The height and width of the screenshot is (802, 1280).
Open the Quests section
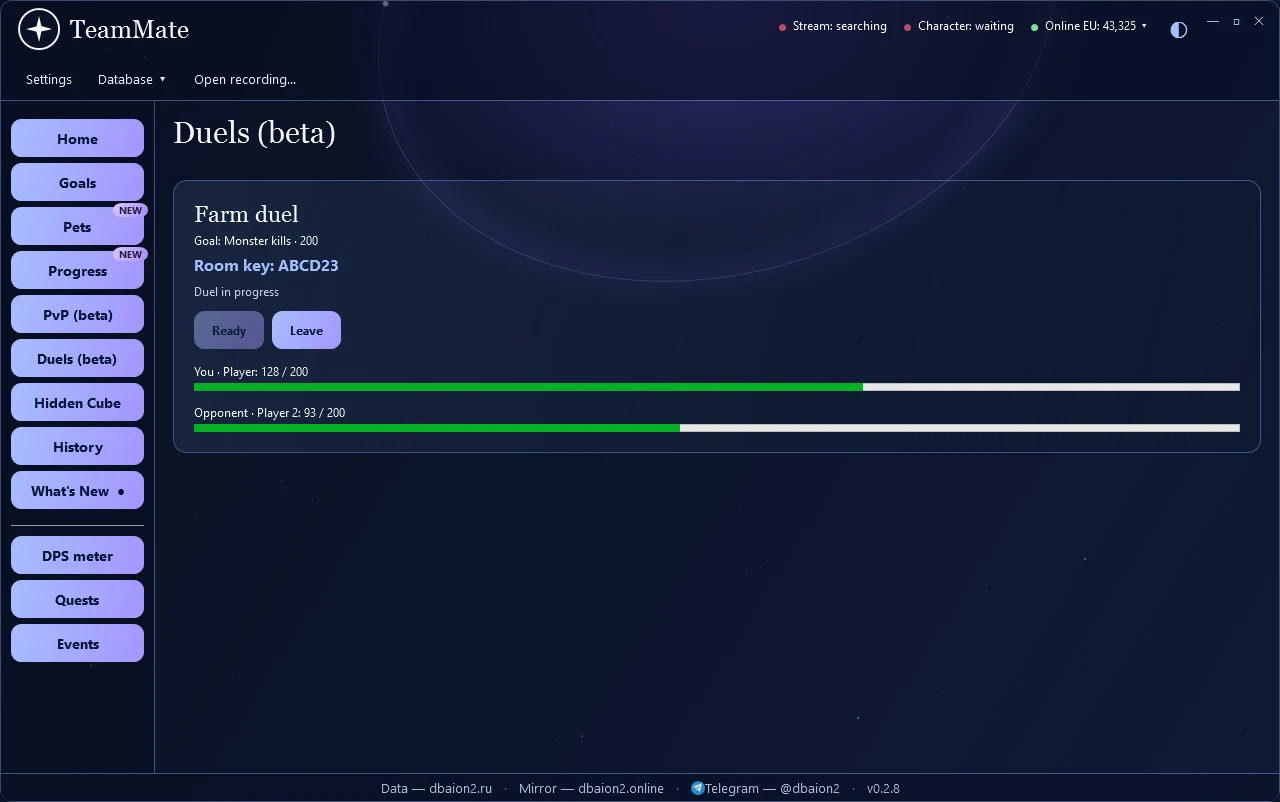tap(77, 600)
